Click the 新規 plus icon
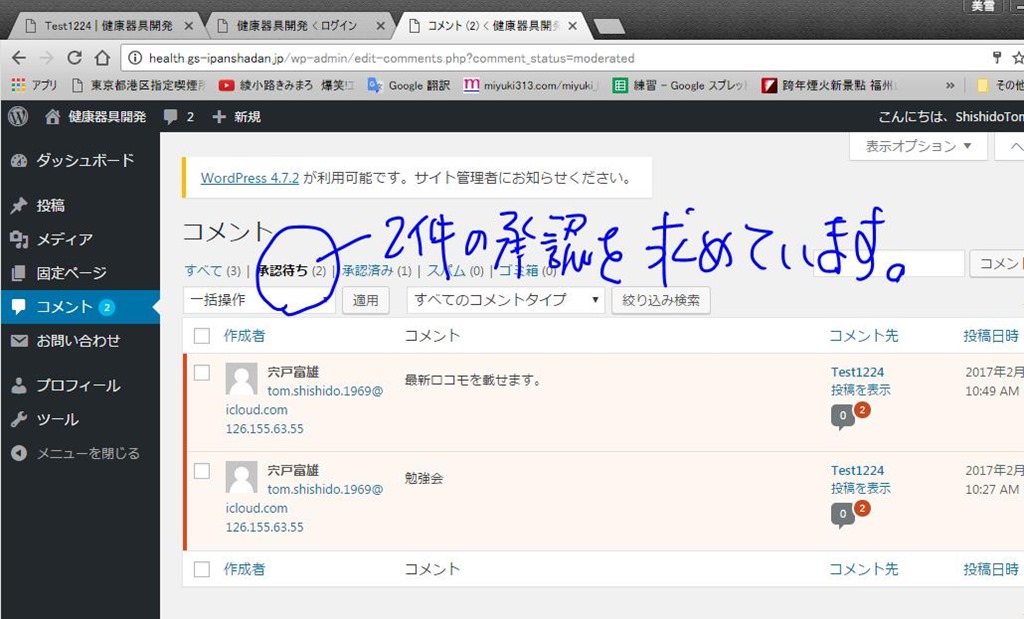 219,117
